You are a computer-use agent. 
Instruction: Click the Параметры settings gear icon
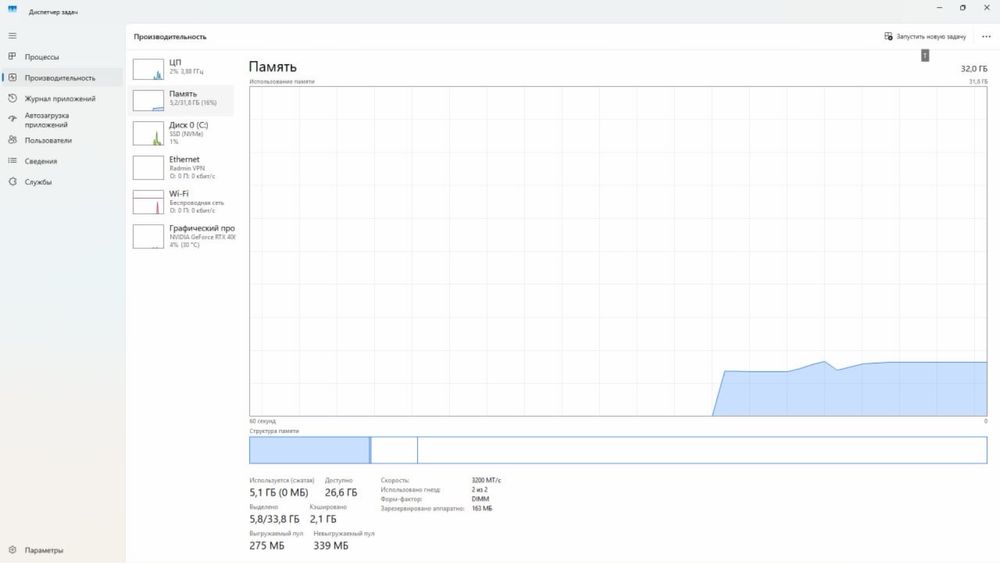click(12, 550)
